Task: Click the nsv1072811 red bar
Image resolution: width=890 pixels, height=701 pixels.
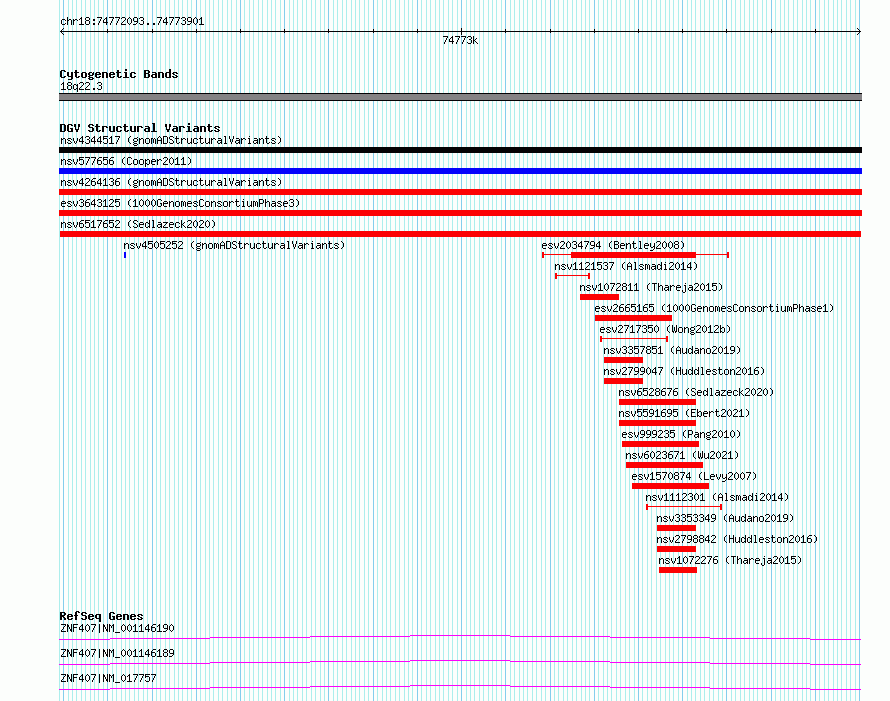Action: coord(599,297)
